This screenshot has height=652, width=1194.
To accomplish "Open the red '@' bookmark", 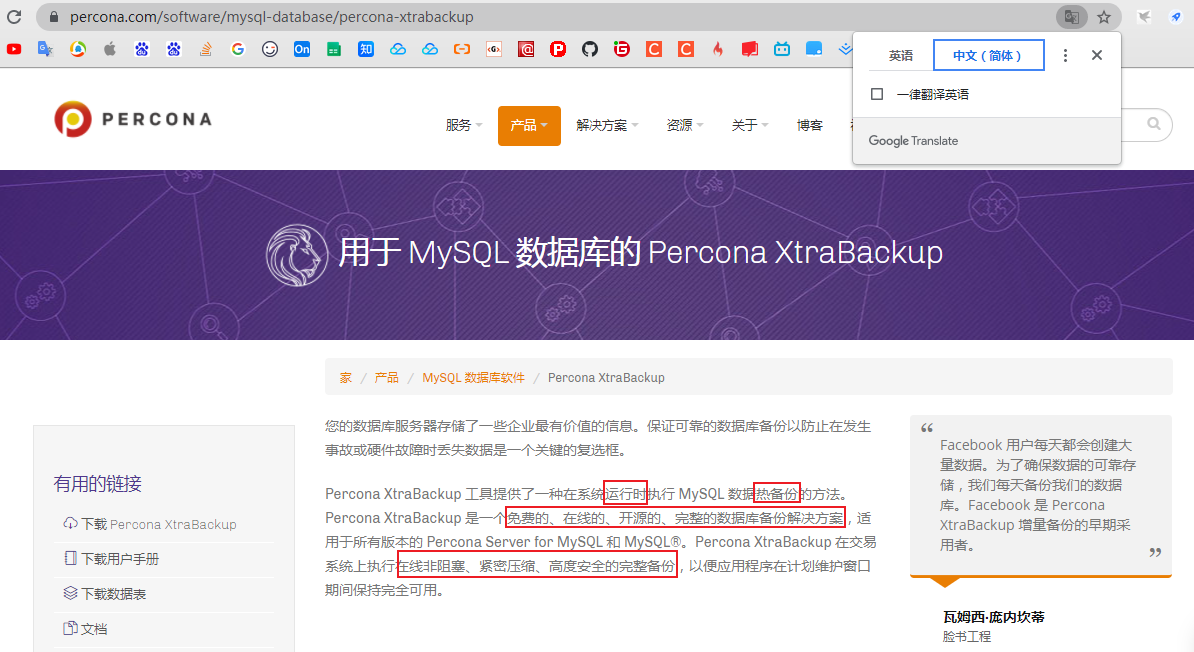I will 525,50.
